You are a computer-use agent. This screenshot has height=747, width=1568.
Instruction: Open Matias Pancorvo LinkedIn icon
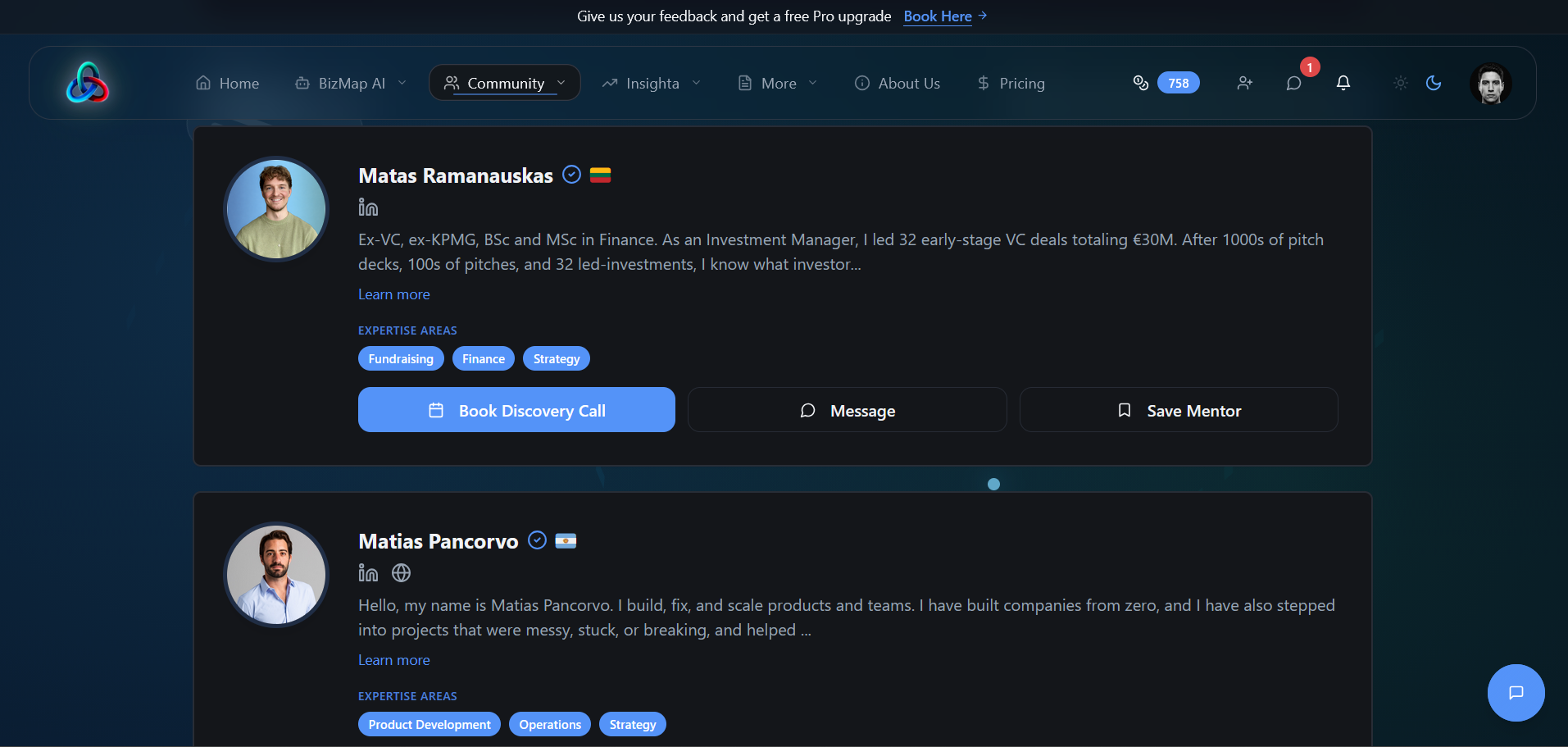368,573
